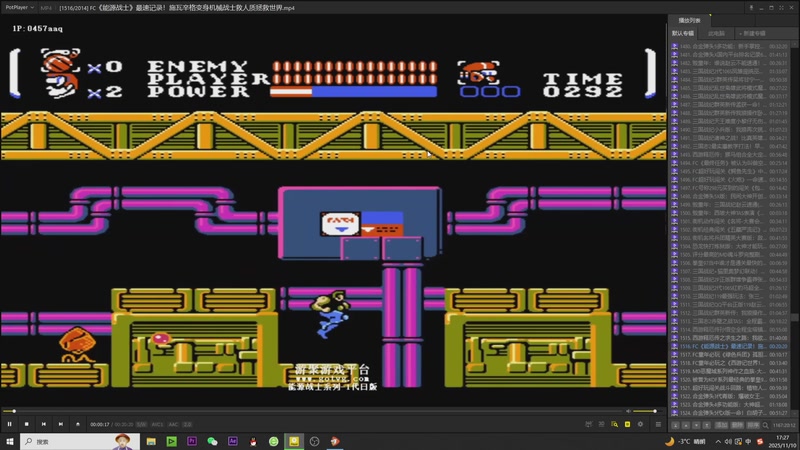Select playlist item 1500
Viewport: 800px width, 450px height.
point(730,213)
